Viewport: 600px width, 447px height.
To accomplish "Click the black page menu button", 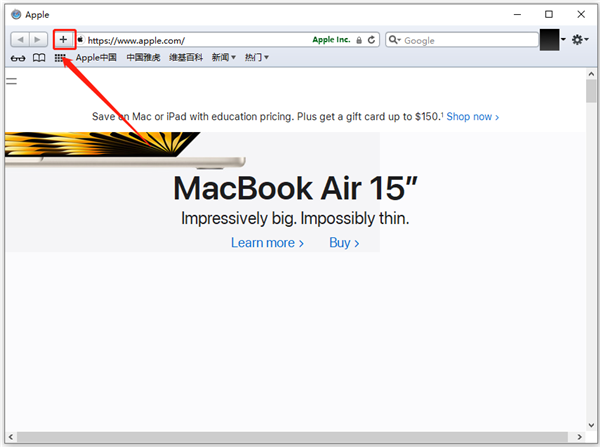I will coord(549,39).
